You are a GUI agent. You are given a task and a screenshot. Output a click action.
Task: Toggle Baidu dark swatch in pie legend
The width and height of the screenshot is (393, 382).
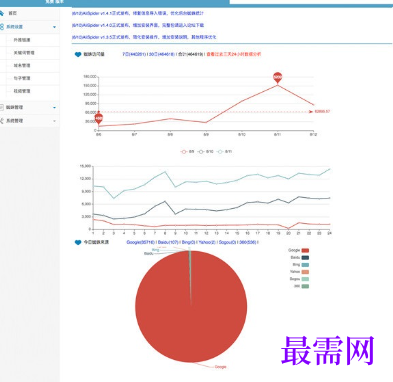pos(305,258)
